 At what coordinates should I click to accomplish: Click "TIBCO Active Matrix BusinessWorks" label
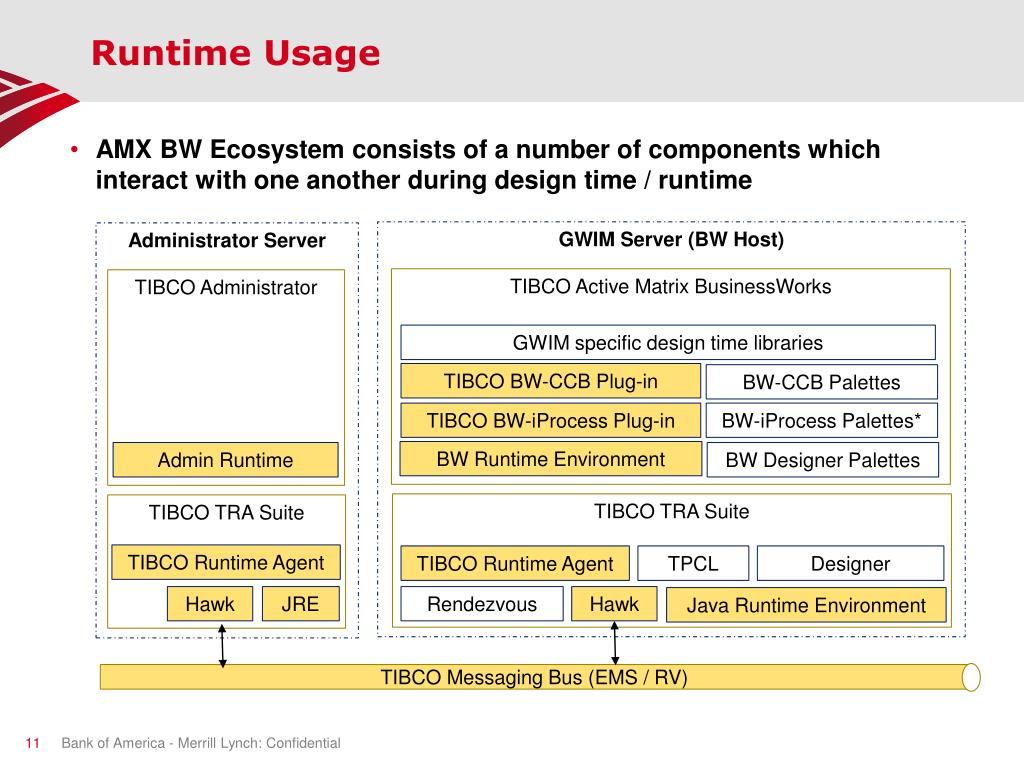click(670, 287)
